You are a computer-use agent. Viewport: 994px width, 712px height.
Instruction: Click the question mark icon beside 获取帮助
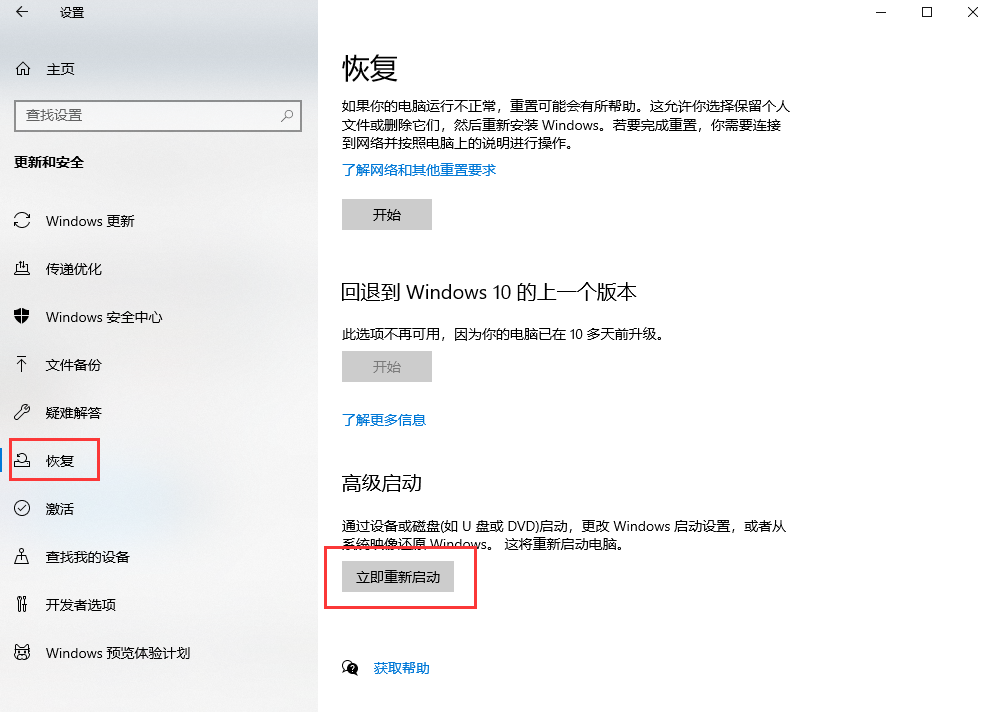coord(351,667)
